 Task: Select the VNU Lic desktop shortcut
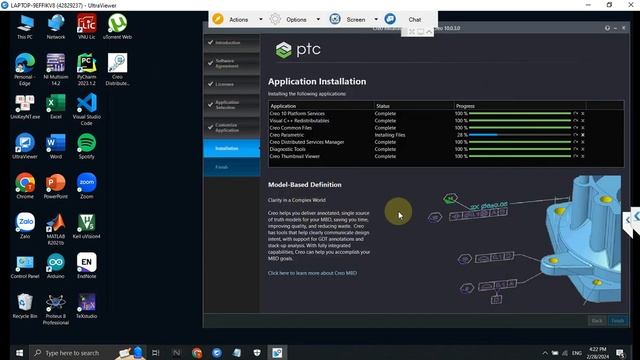87,27
